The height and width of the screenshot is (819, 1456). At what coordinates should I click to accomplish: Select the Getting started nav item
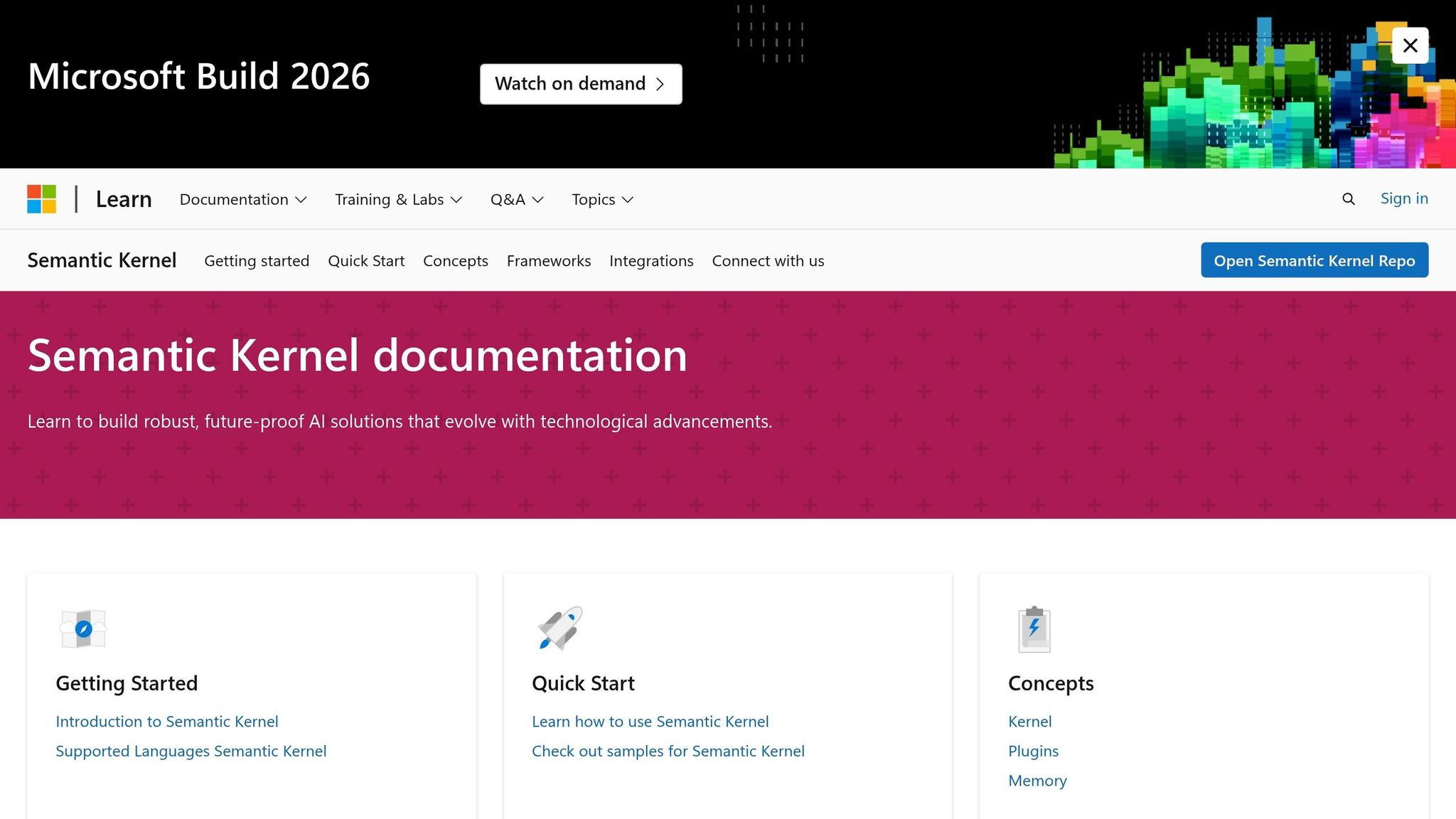click(257, 261)
